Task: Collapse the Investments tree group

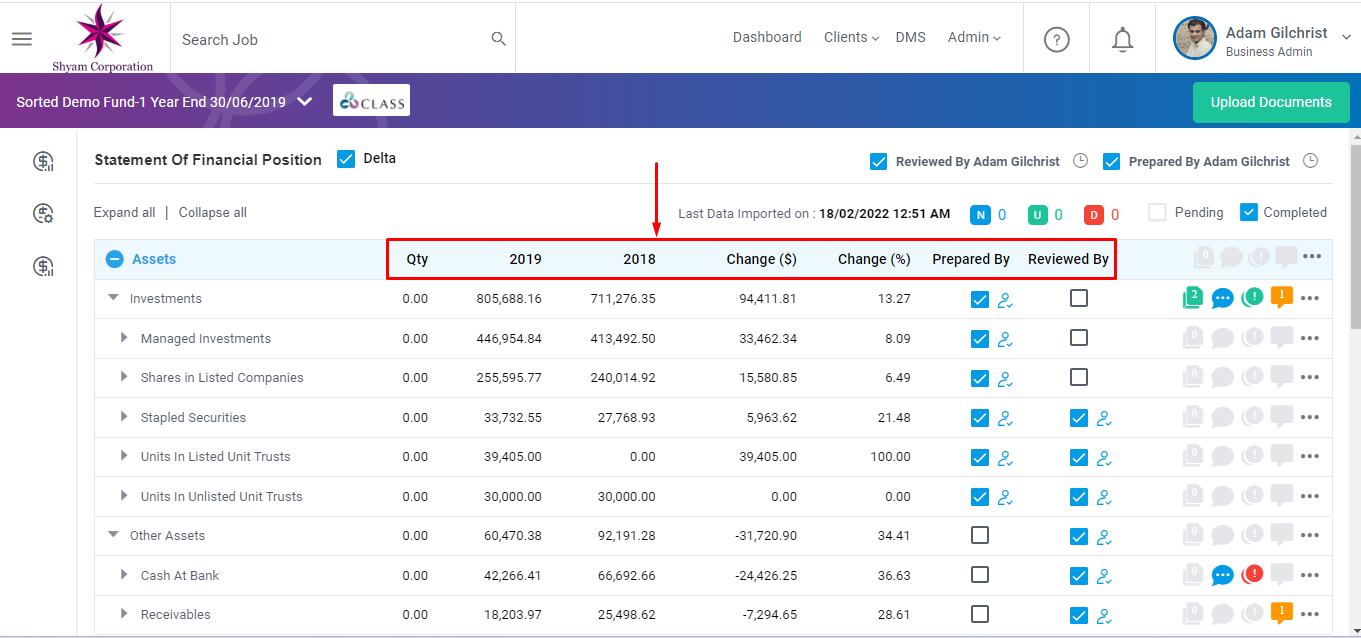Action: (x=113, y=298)
